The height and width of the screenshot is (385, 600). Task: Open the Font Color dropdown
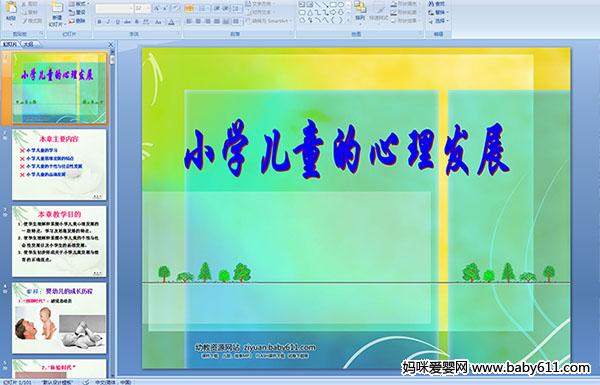point(172,22)
